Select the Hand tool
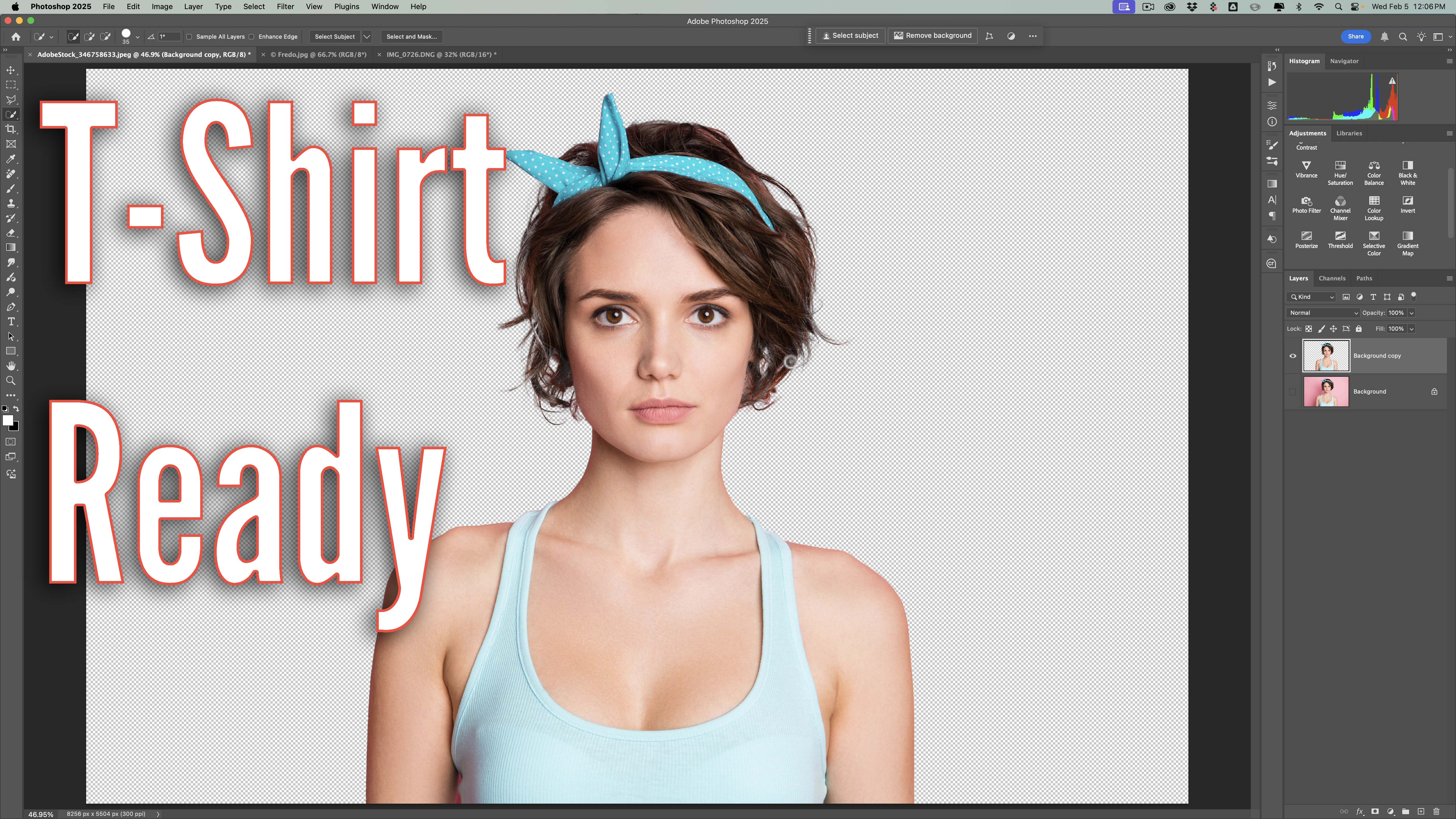1456x819 pixels. 11,366
